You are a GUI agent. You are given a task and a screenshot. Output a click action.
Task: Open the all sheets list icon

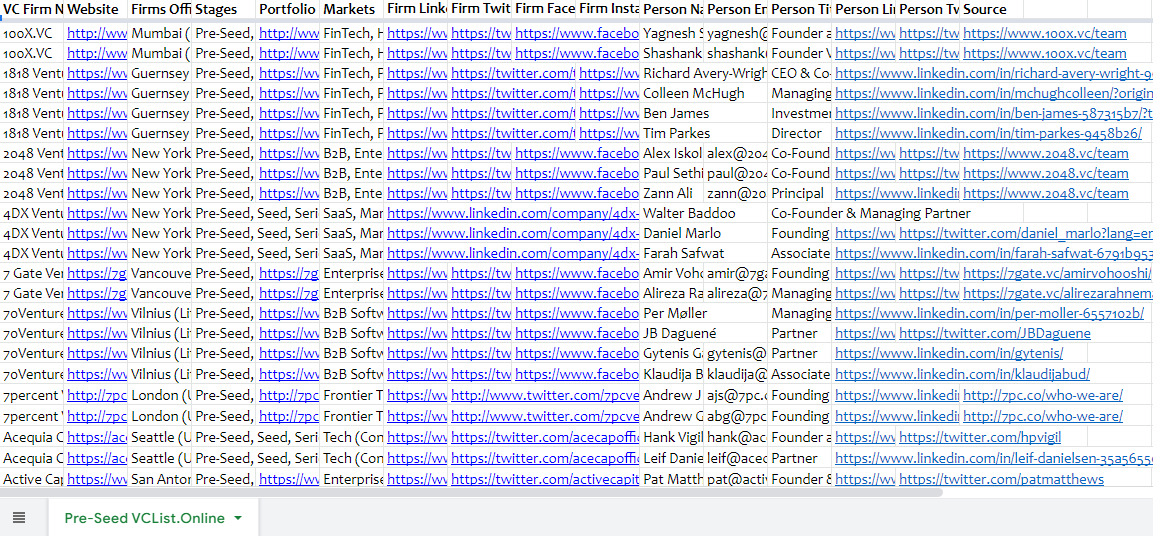[19, 518]
